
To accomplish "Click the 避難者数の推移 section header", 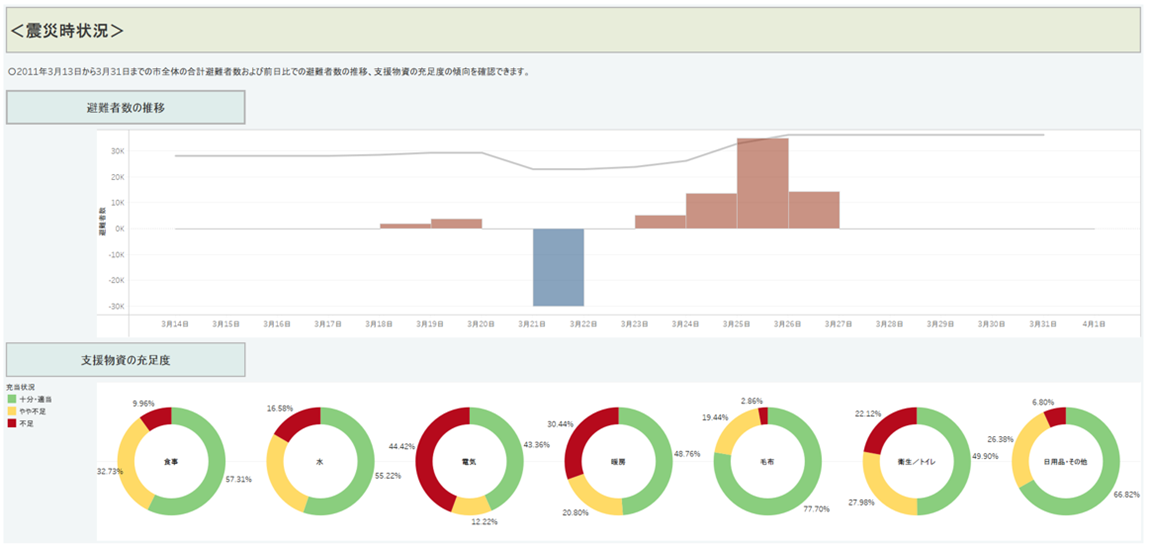I will (x=126, y=107).
